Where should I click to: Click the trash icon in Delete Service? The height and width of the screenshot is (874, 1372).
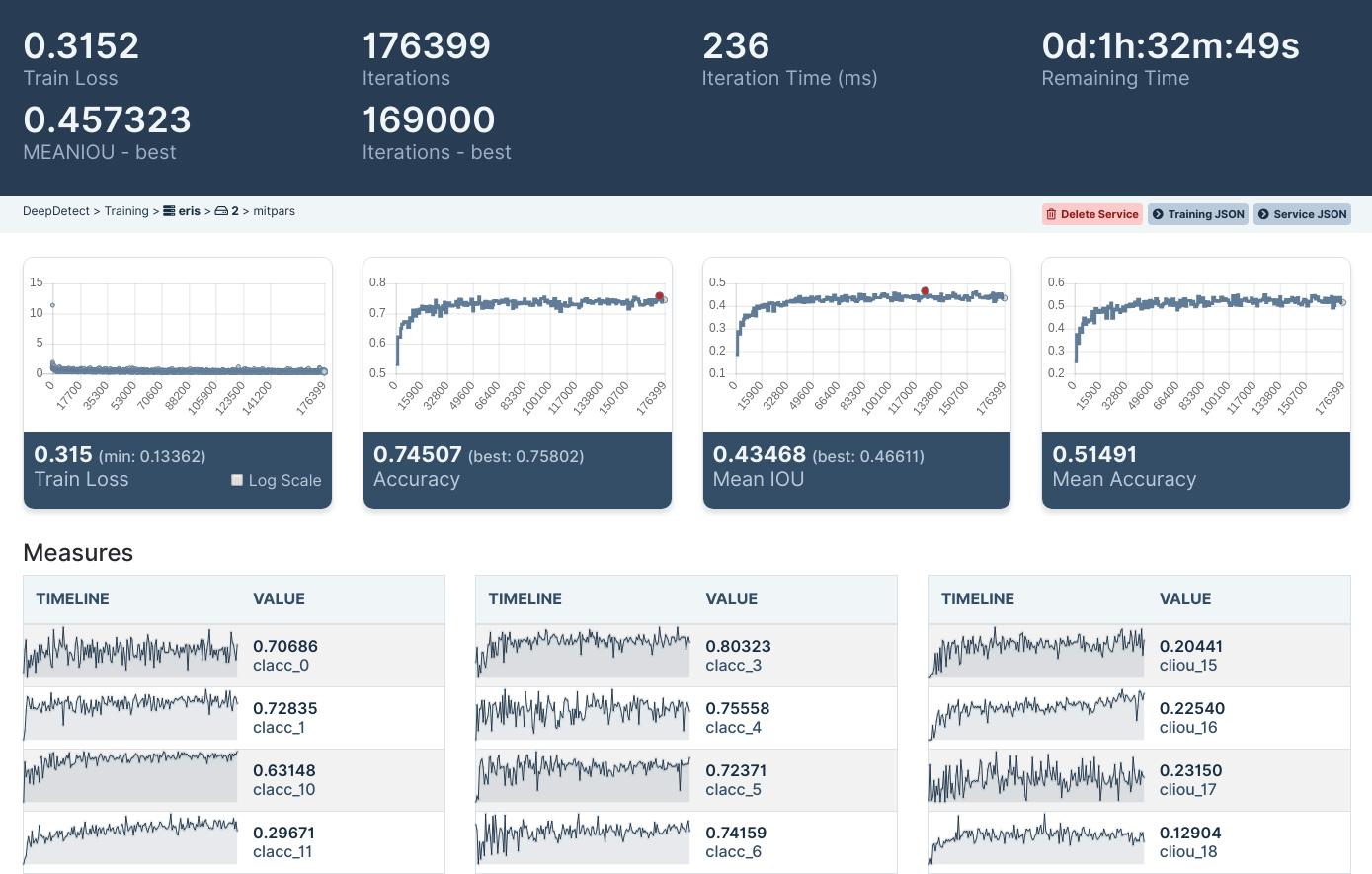[x=1052, y=214]
